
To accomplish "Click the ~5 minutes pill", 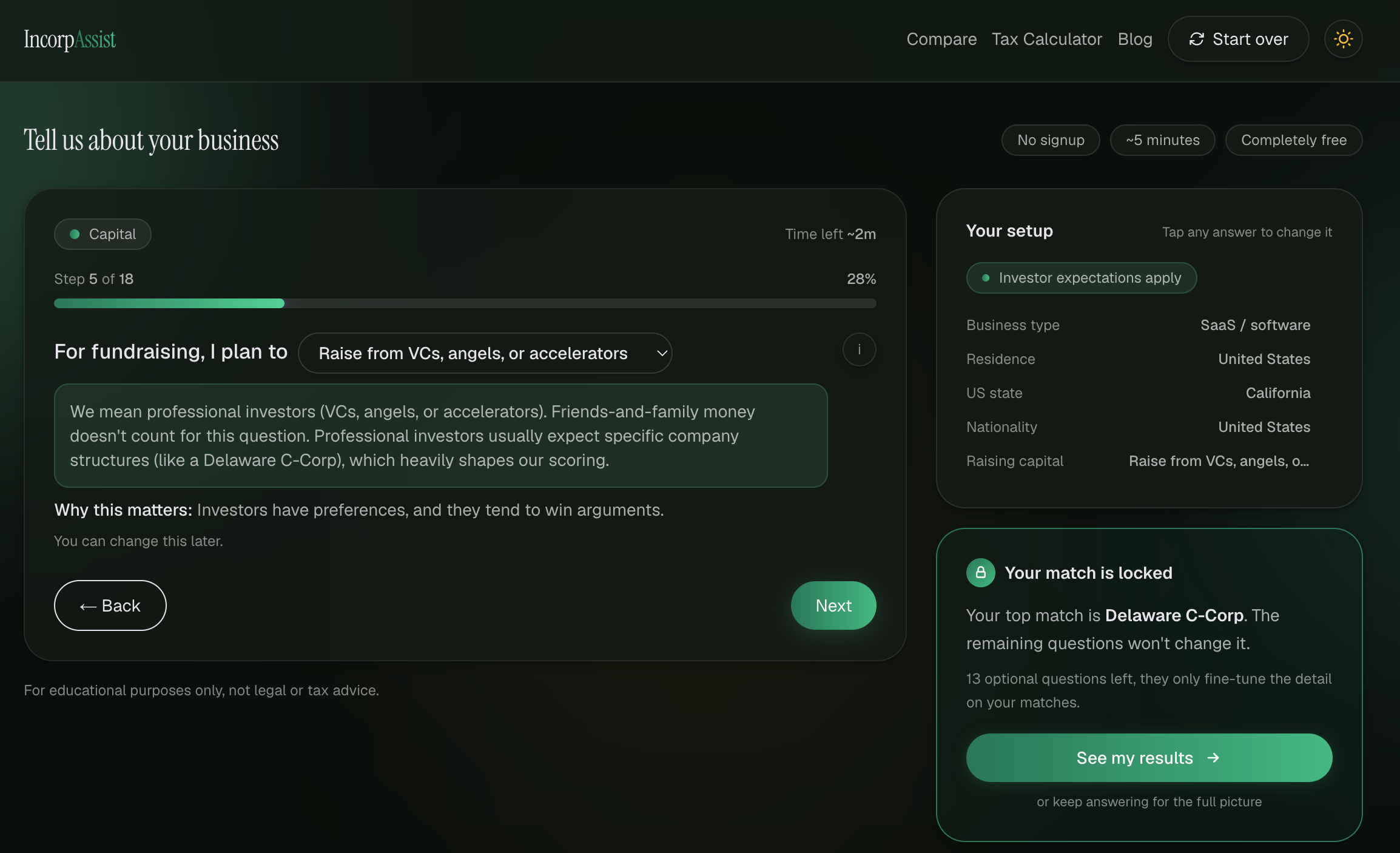I will [x=1162, y=140].
